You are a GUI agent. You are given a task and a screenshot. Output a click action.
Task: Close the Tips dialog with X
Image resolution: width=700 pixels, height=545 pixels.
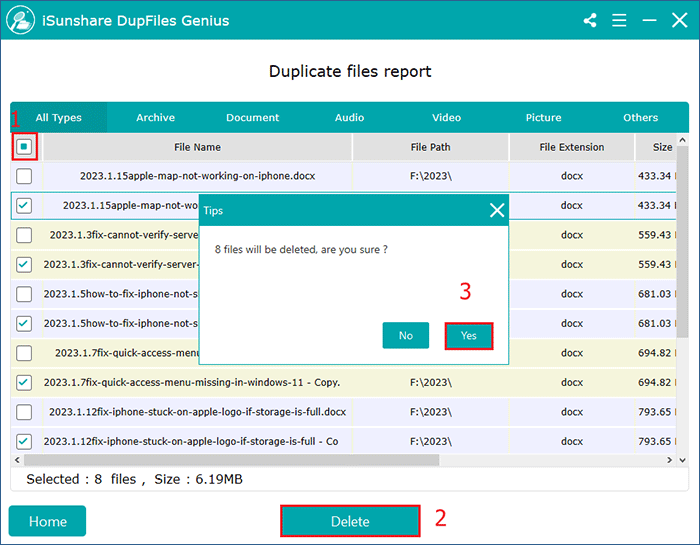click(497, 210)
